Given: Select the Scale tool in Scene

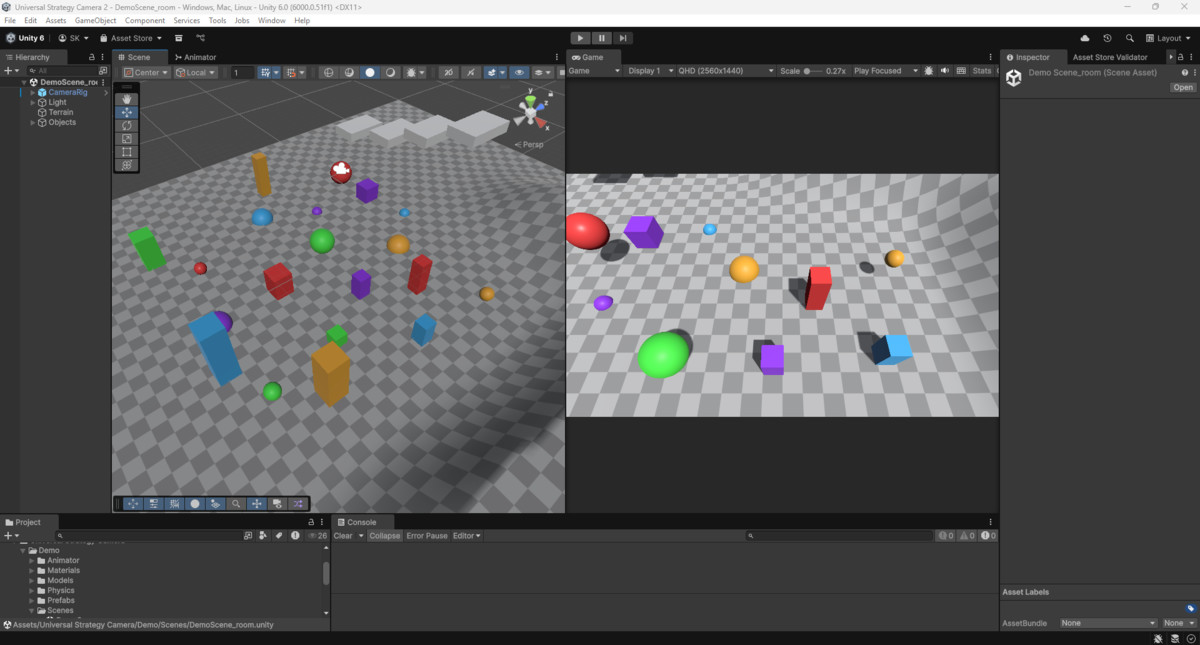Looking at the screenshot, I should tap(127, 139).
